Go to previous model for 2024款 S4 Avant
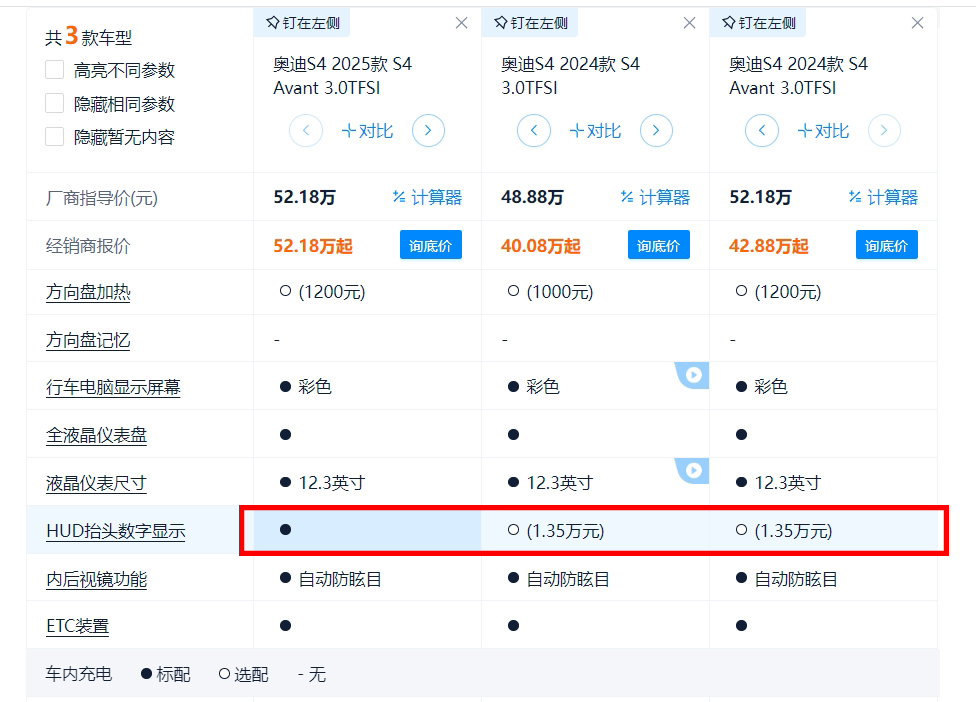976x702 pixels. (761, 131)
